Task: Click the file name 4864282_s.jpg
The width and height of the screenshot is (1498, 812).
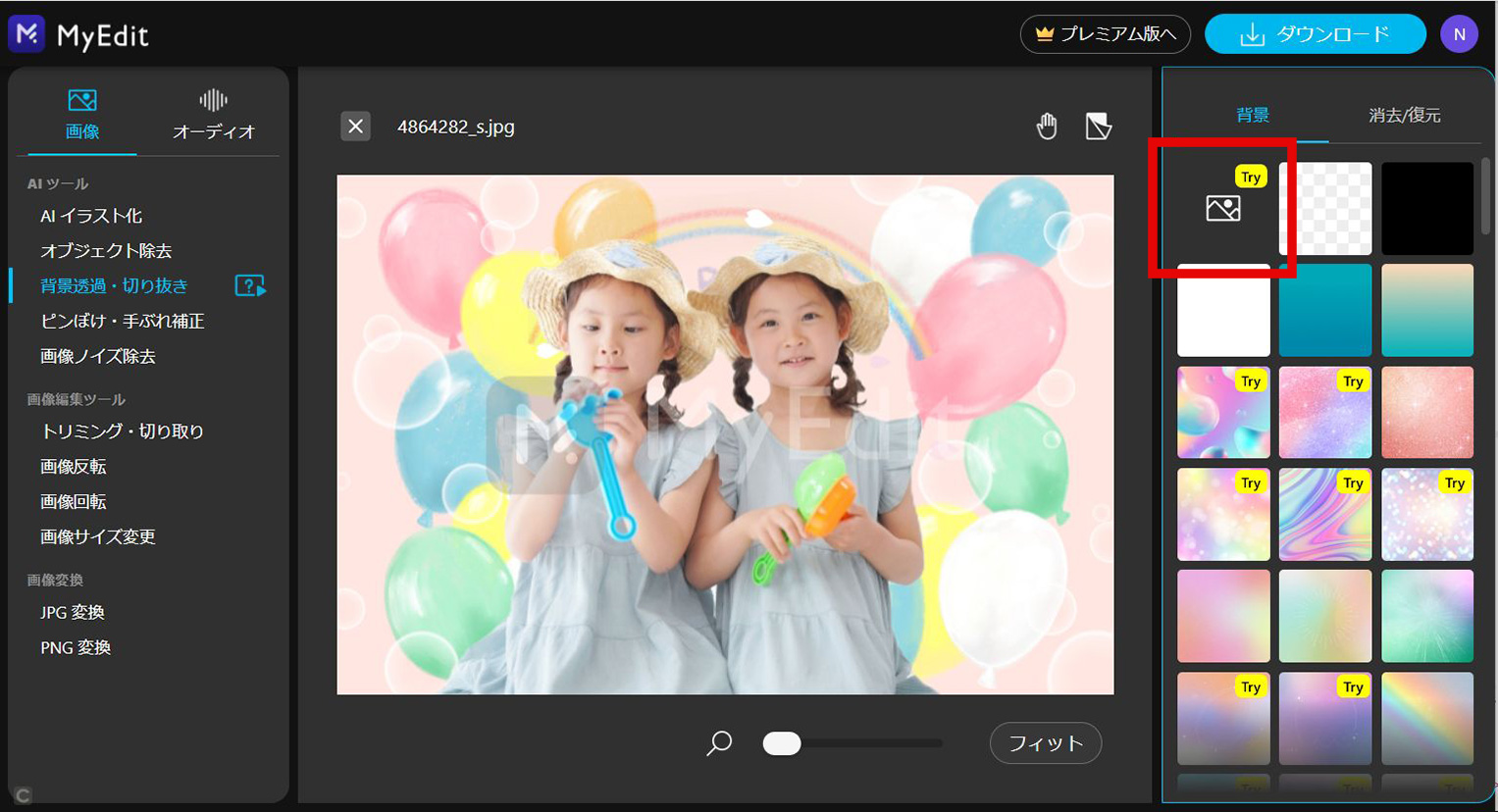Action: (x=456, y=127)
